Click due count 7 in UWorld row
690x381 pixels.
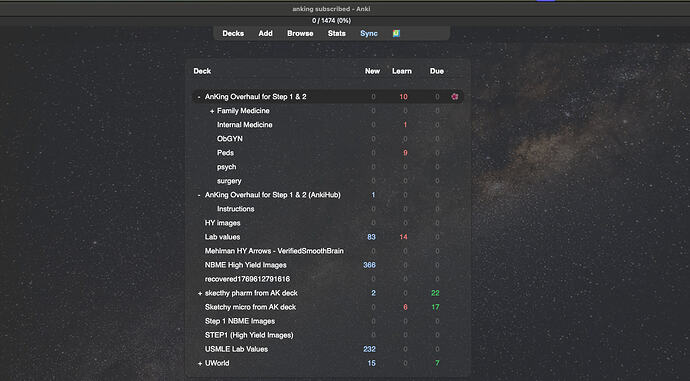pos(437,363)
